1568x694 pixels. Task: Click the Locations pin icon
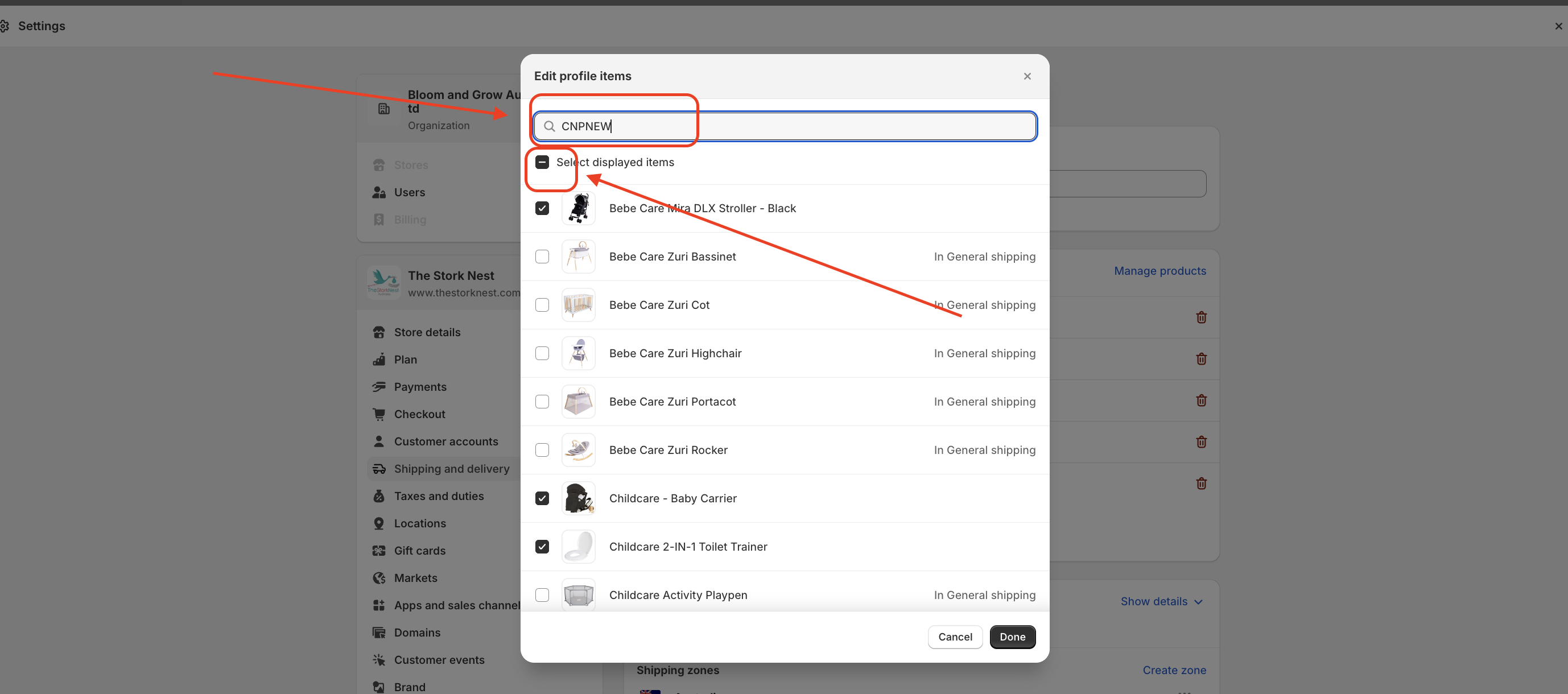378,523
